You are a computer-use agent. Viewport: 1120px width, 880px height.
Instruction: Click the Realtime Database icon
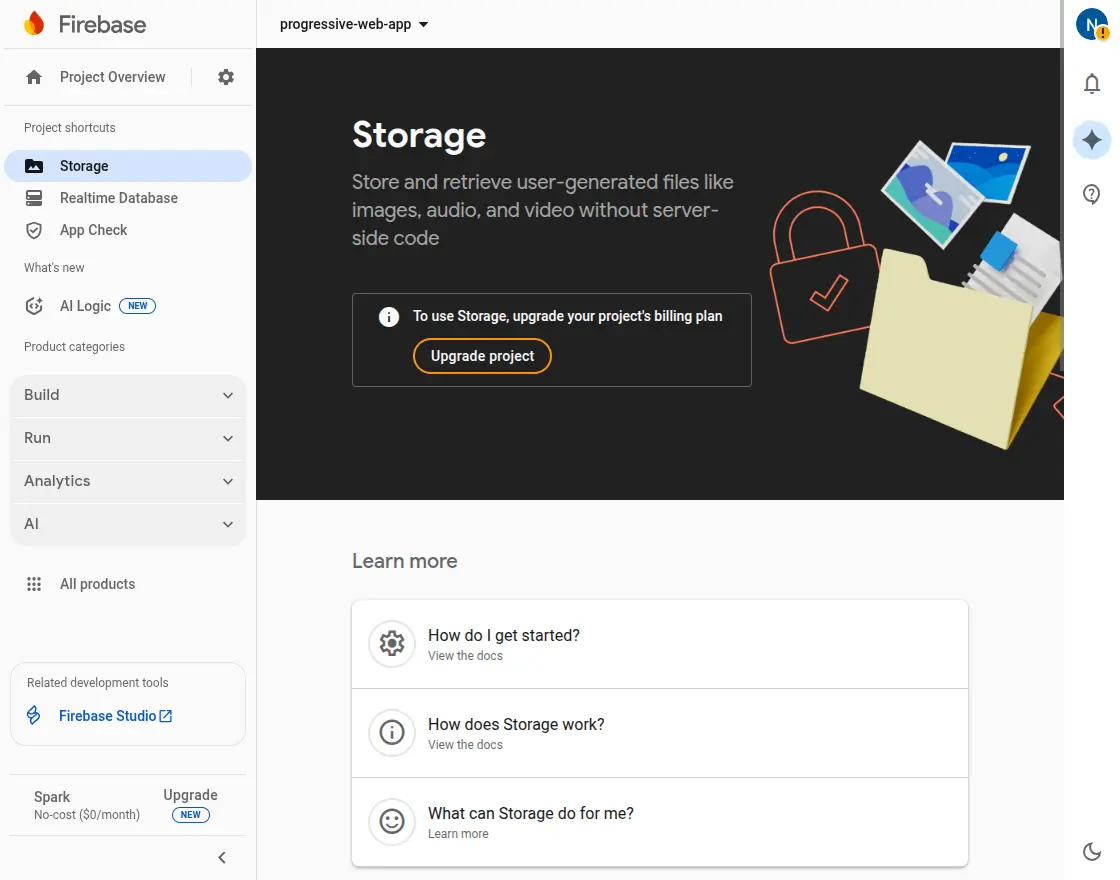pos(34,198)
